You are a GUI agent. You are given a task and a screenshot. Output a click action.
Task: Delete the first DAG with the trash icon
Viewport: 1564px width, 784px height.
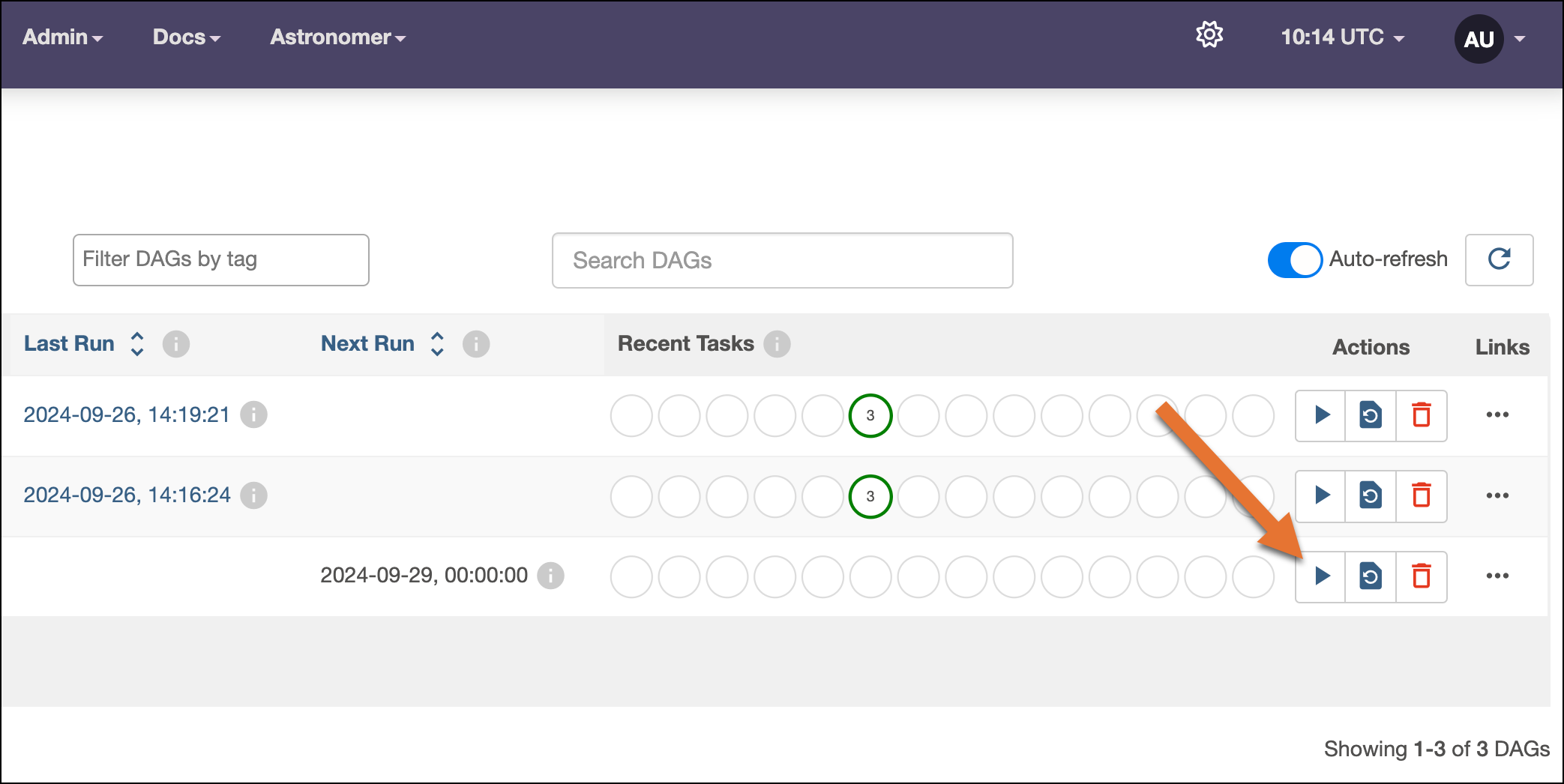[x=1422, y=416]
